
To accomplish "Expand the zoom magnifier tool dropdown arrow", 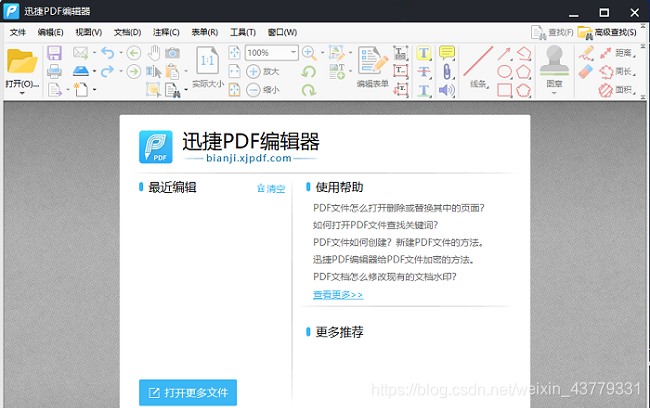I will [x=322, y=53].
